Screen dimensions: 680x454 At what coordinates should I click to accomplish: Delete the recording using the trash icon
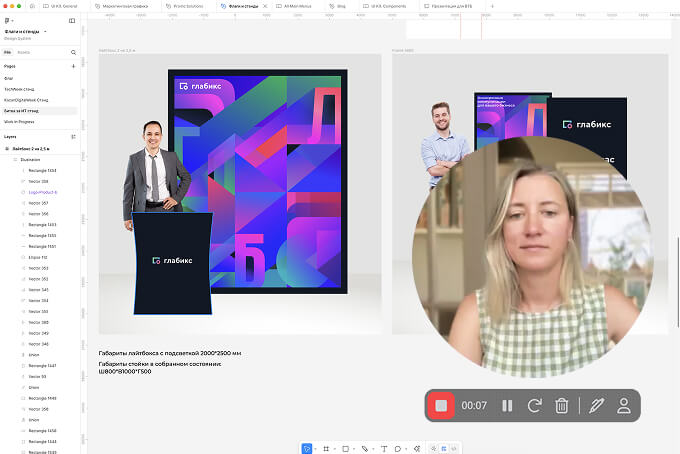(x=562, y=406)
